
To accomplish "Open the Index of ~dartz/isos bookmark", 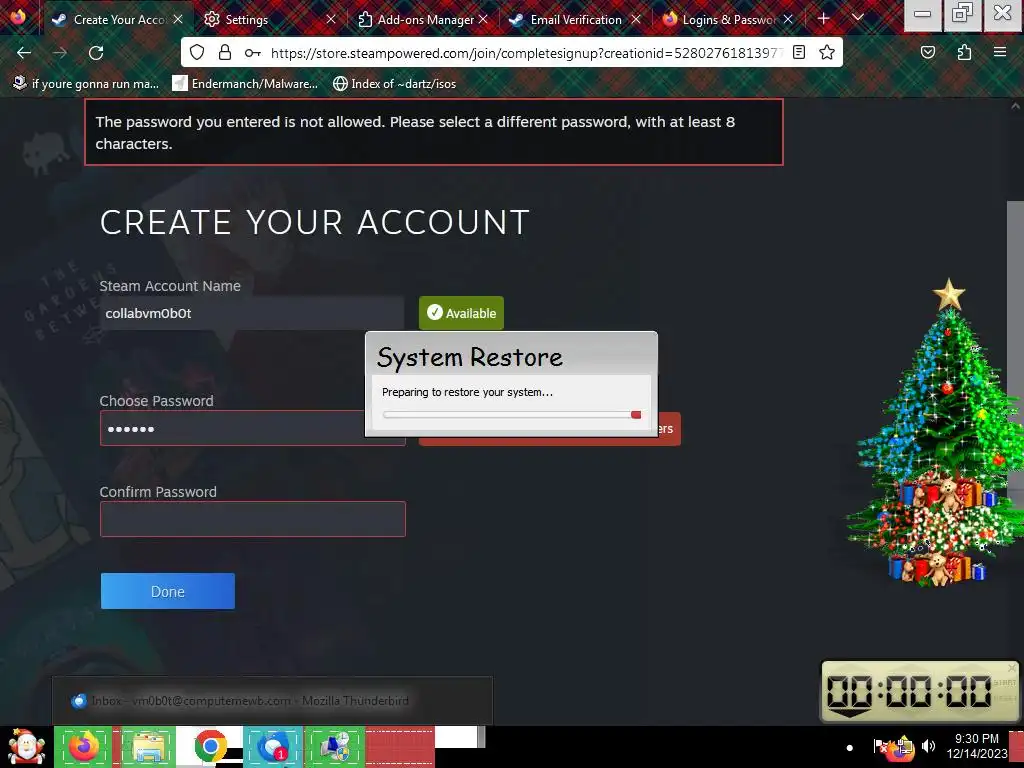I will pyautogui.click(x=394, y=84).
